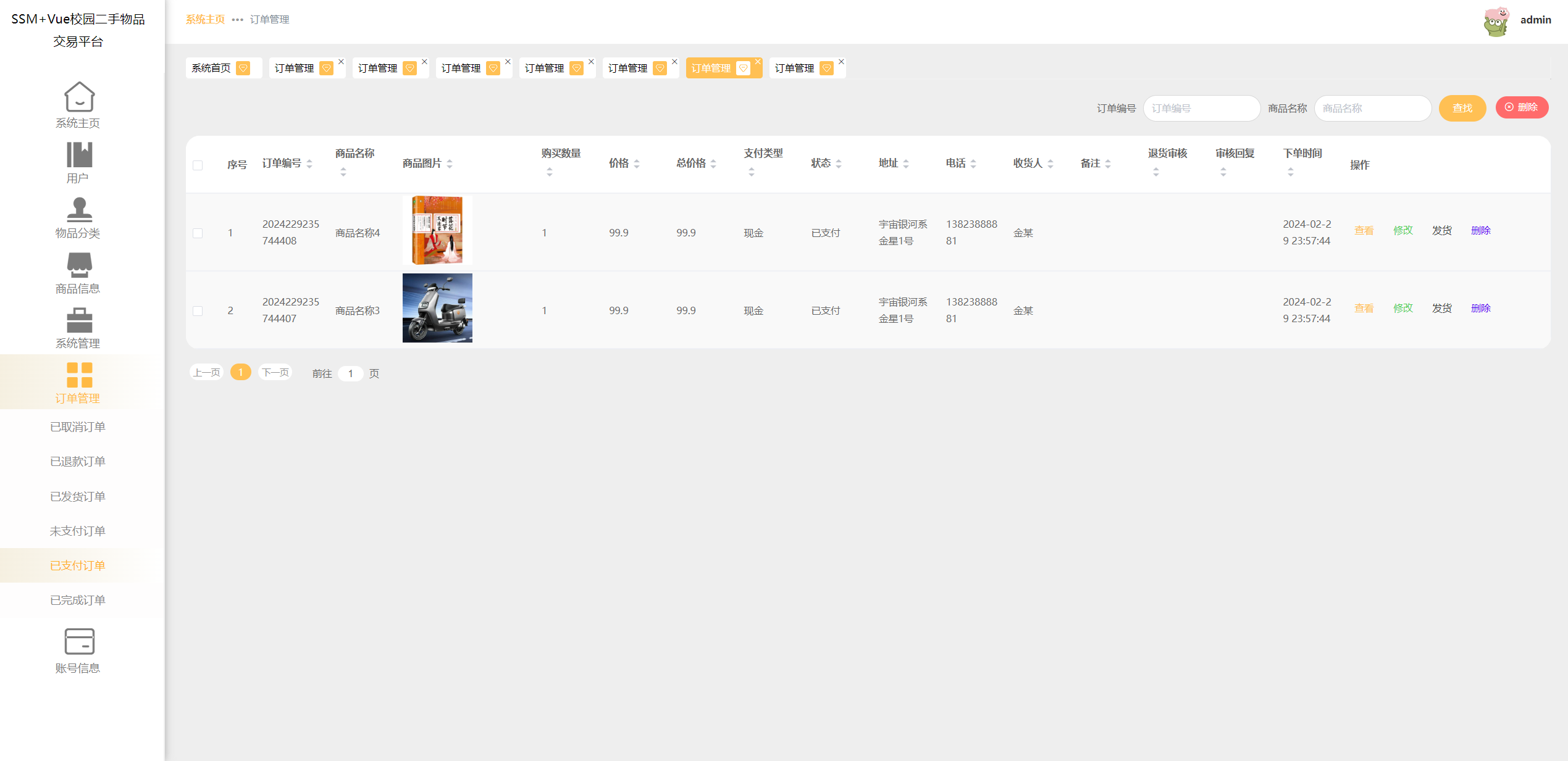Image resolution: width=1568 pixels, height=761 pixels.
Task: Click the red 删除 button at top right
Action: [x=1521, y=107]
